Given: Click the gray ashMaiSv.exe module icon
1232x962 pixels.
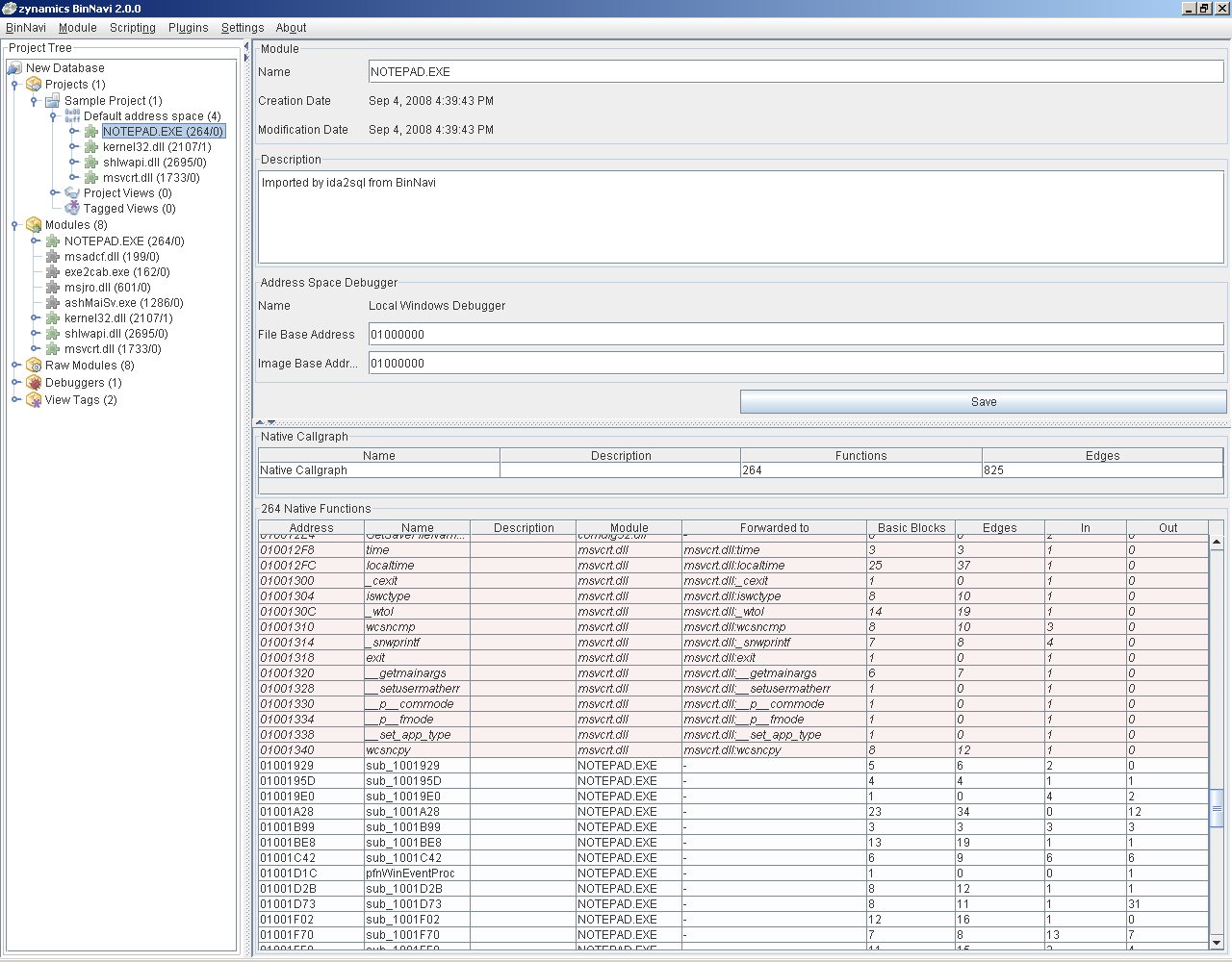Looking at the screenshot, I should pos(53,302).
